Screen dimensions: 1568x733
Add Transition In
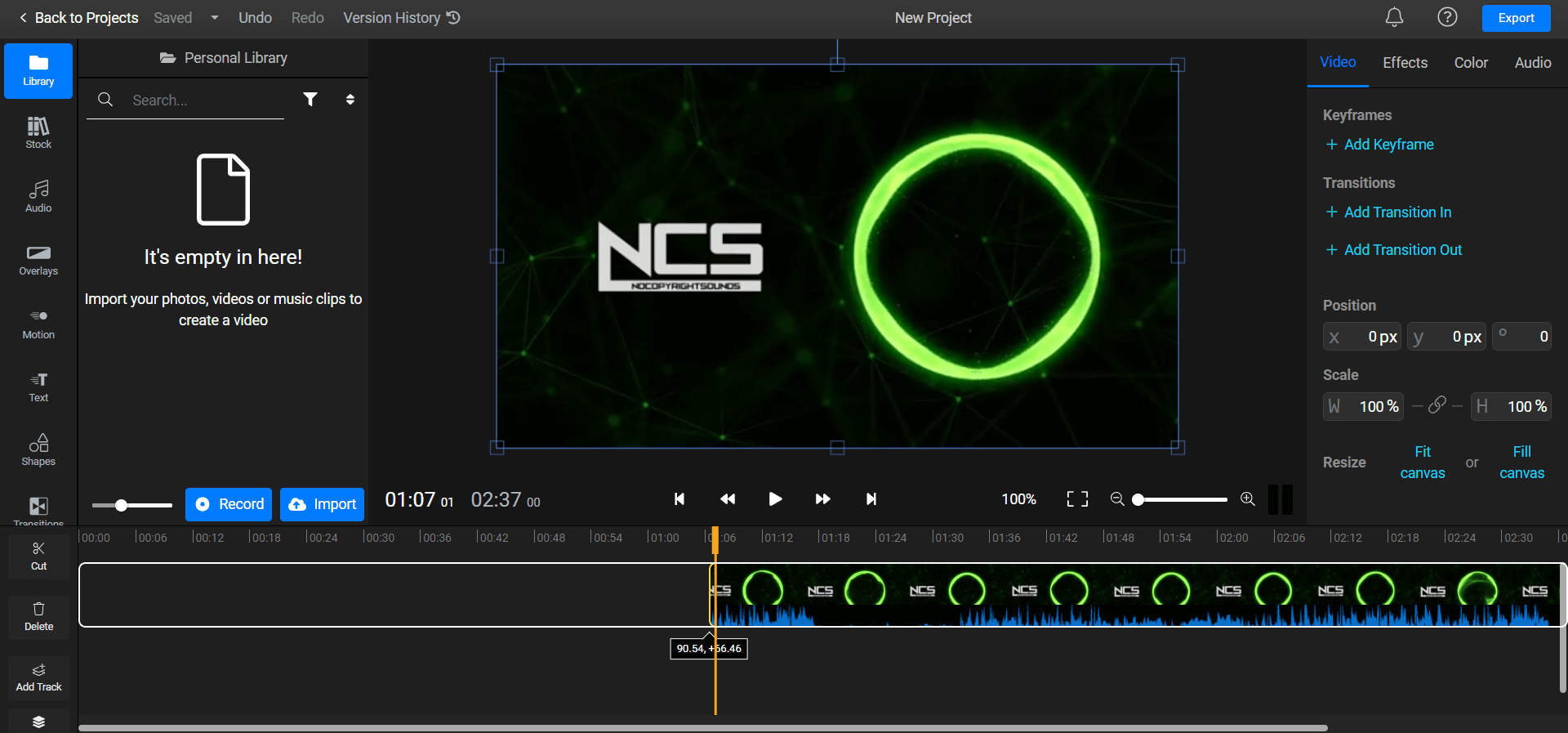[1388, 212]
